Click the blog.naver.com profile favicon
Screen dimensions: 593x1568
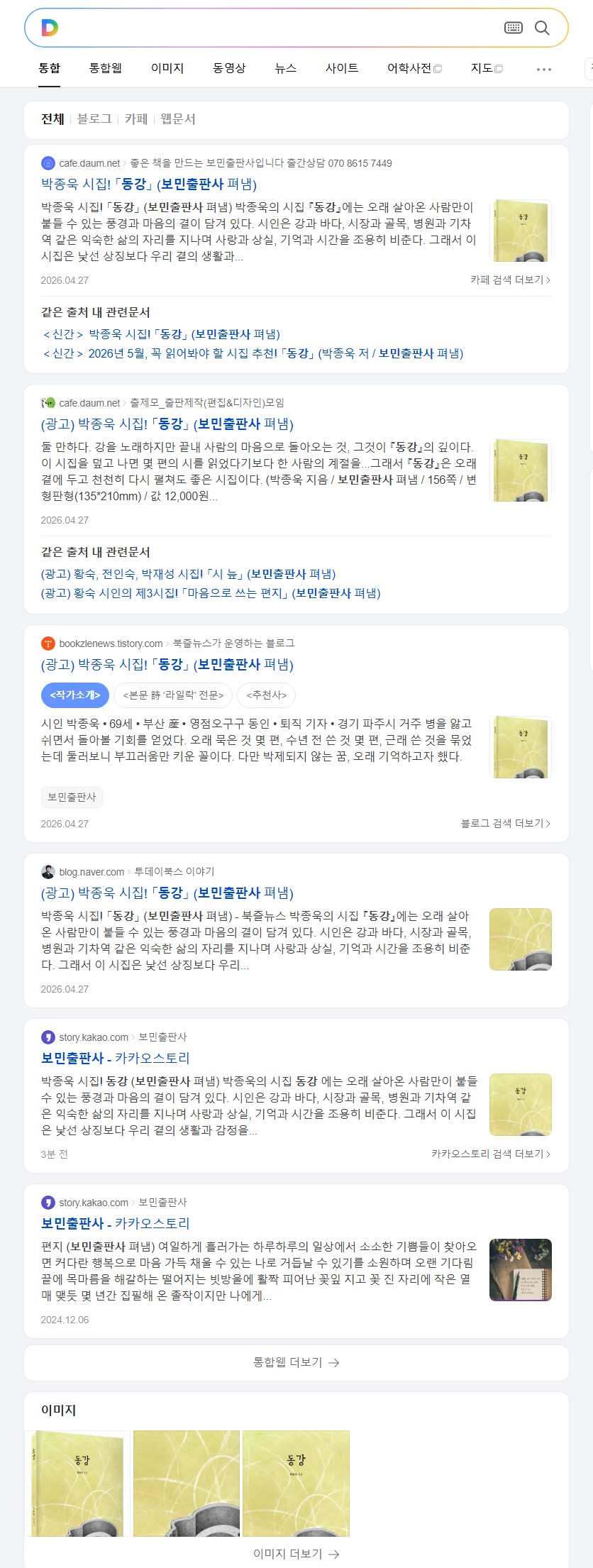coord(48,872)
